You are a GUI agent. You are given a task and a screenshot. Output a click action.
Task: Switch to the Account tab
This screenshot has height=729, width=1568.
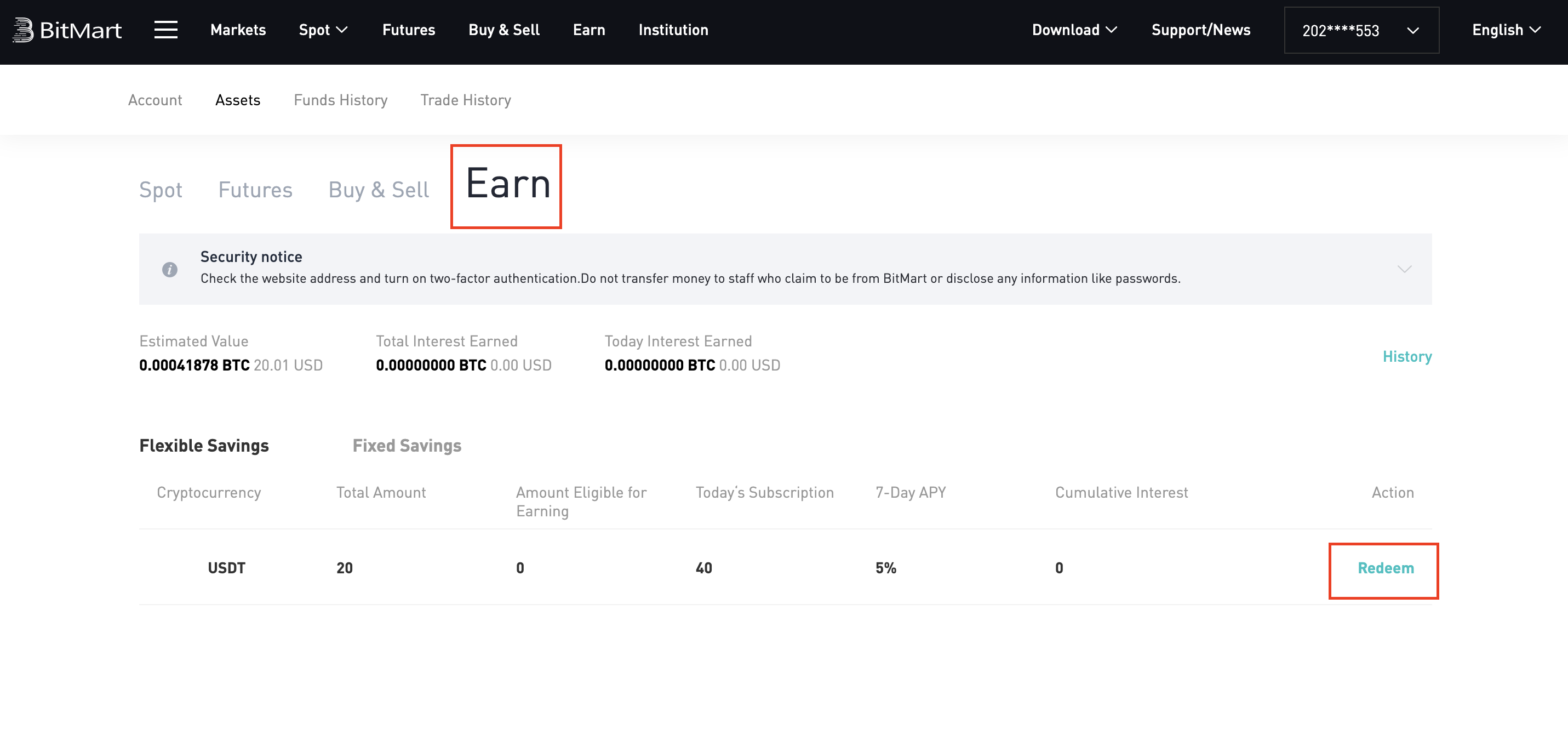[155, 100]
